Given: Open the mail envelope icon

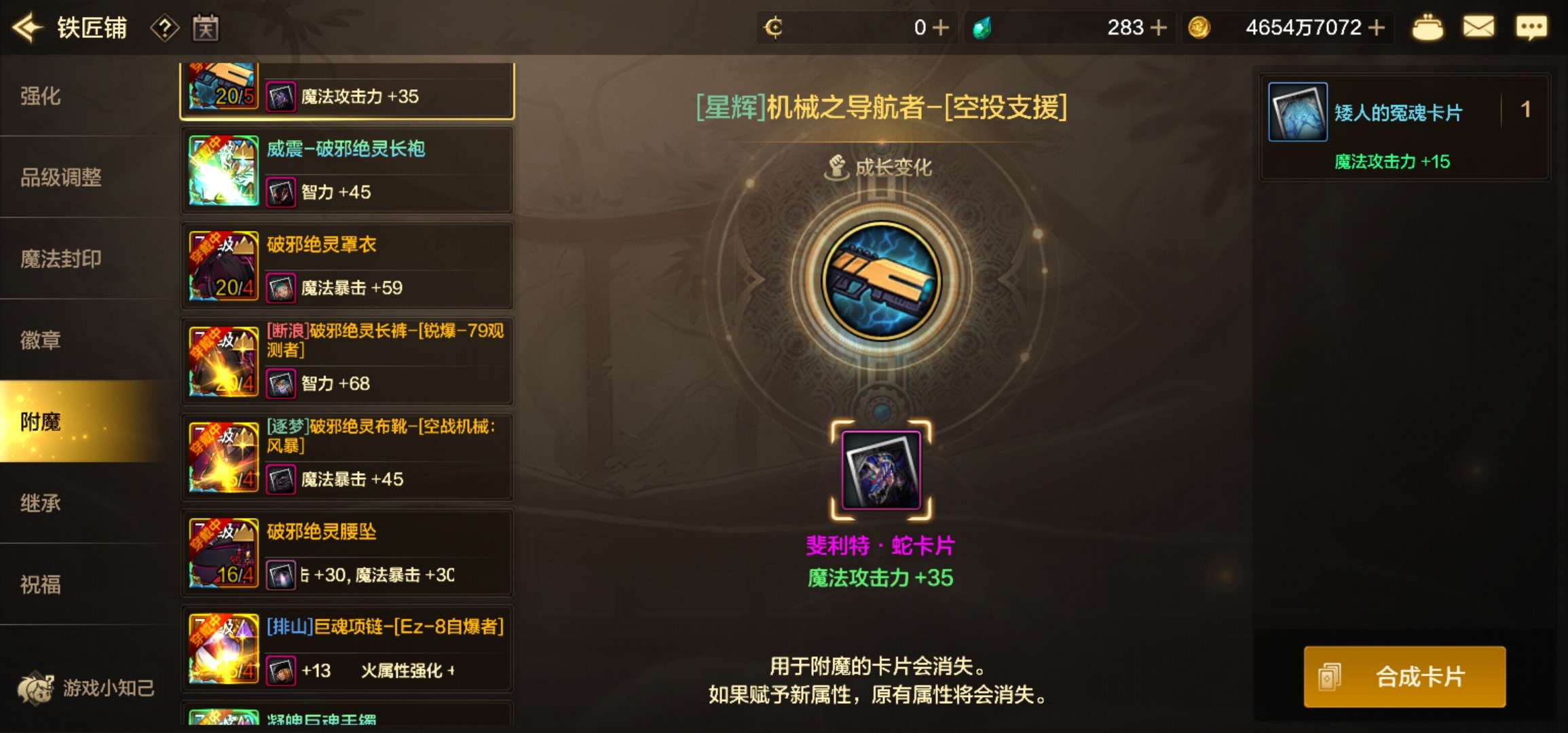Looking at the screenshot, I should 1478,28.
